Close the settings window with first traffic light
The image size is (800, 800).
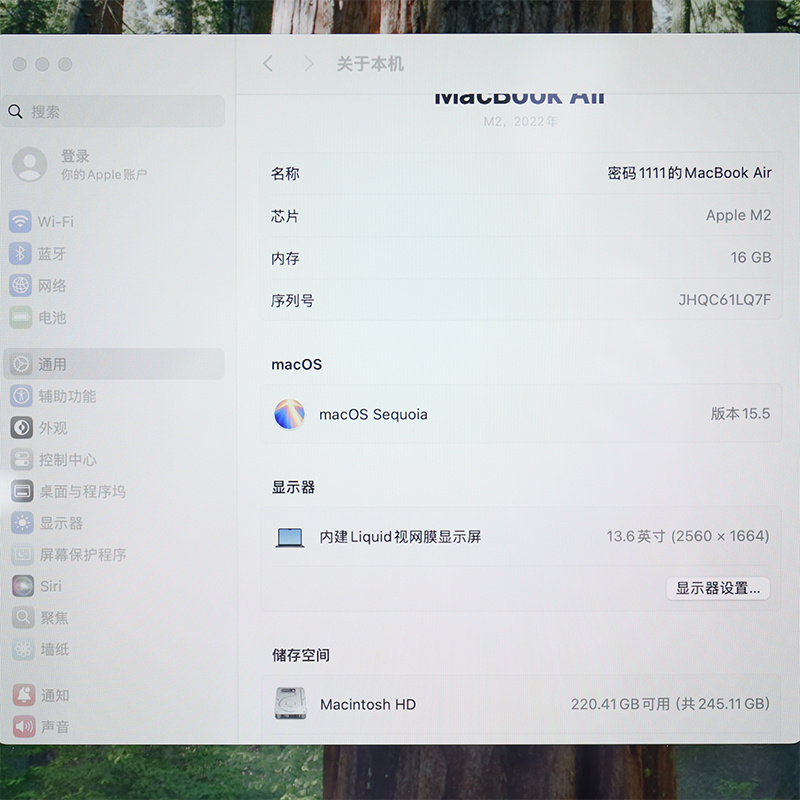pyautogui.click(x=20, y=64)
